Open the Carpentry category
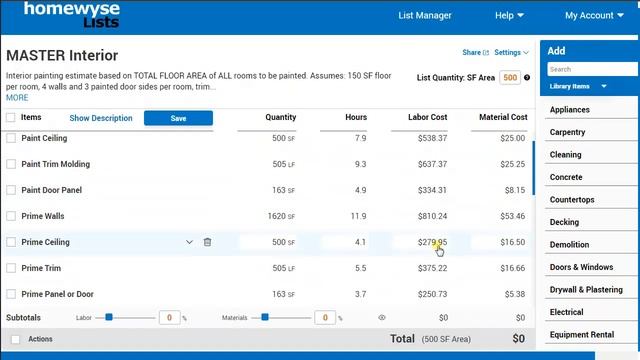Viewport: 640px width, 360px height. click(x=567, y=132)
